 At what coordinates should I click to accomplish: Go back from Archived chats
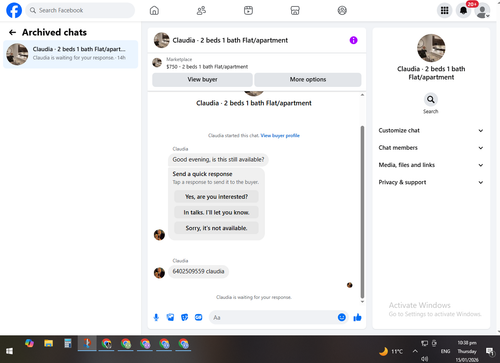point(12,32)
